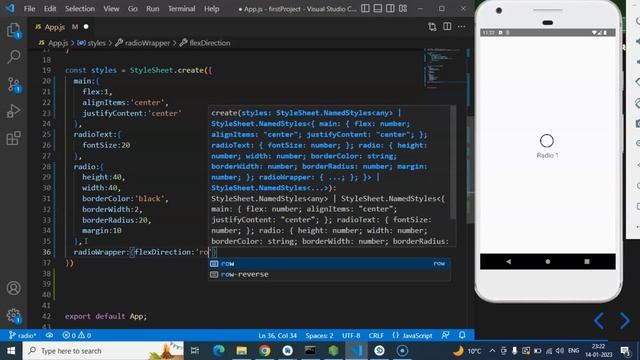Click the right blue chevron arrow

(624, 321)
